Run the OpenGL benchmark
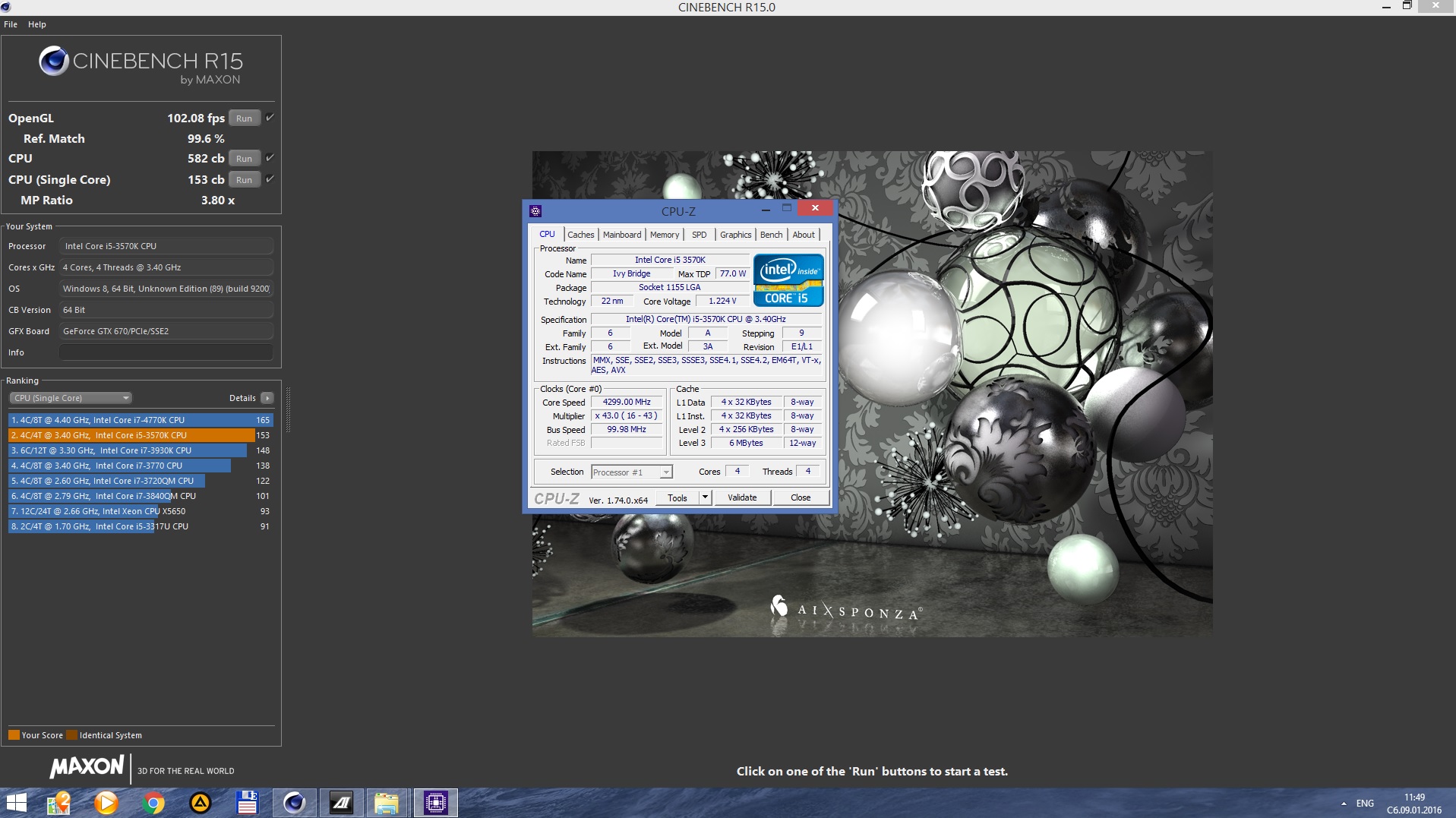Screen dimensions: 1456x818 click(x=244, y=118)
